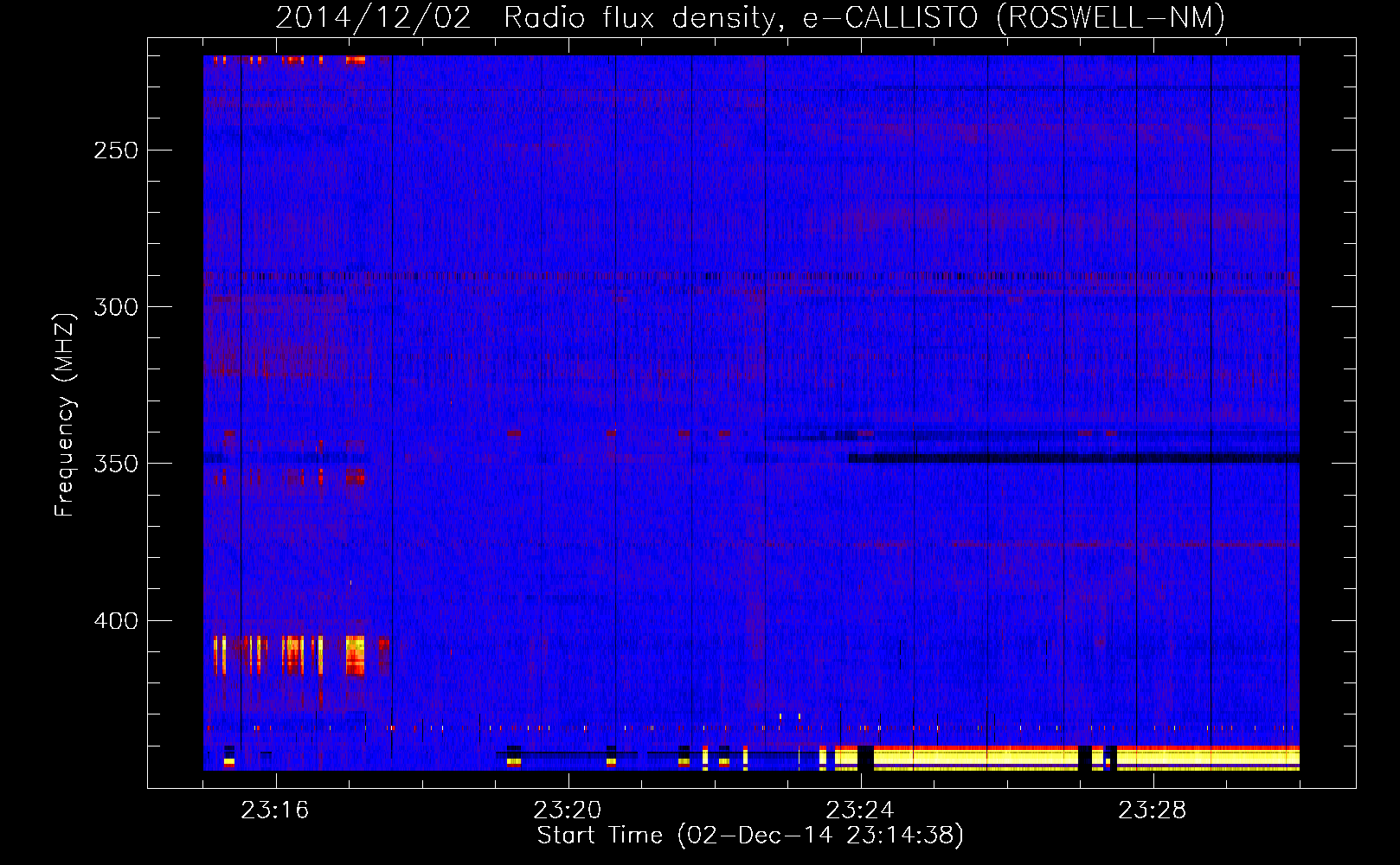Screen dimensions: 1400x865
Task: Click the 23:20 time tick label
Action: pos(568,811)
